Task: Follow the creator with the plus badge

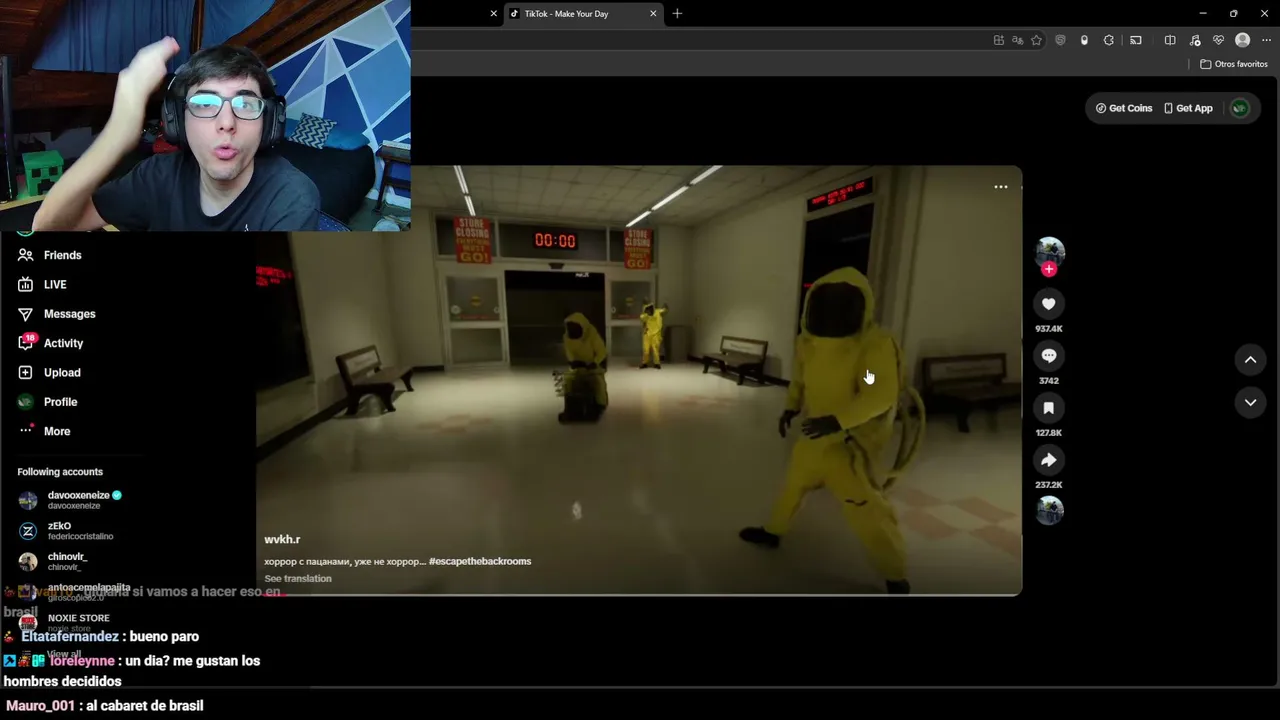Action: pyautogui.click(x=1049, y=269)
